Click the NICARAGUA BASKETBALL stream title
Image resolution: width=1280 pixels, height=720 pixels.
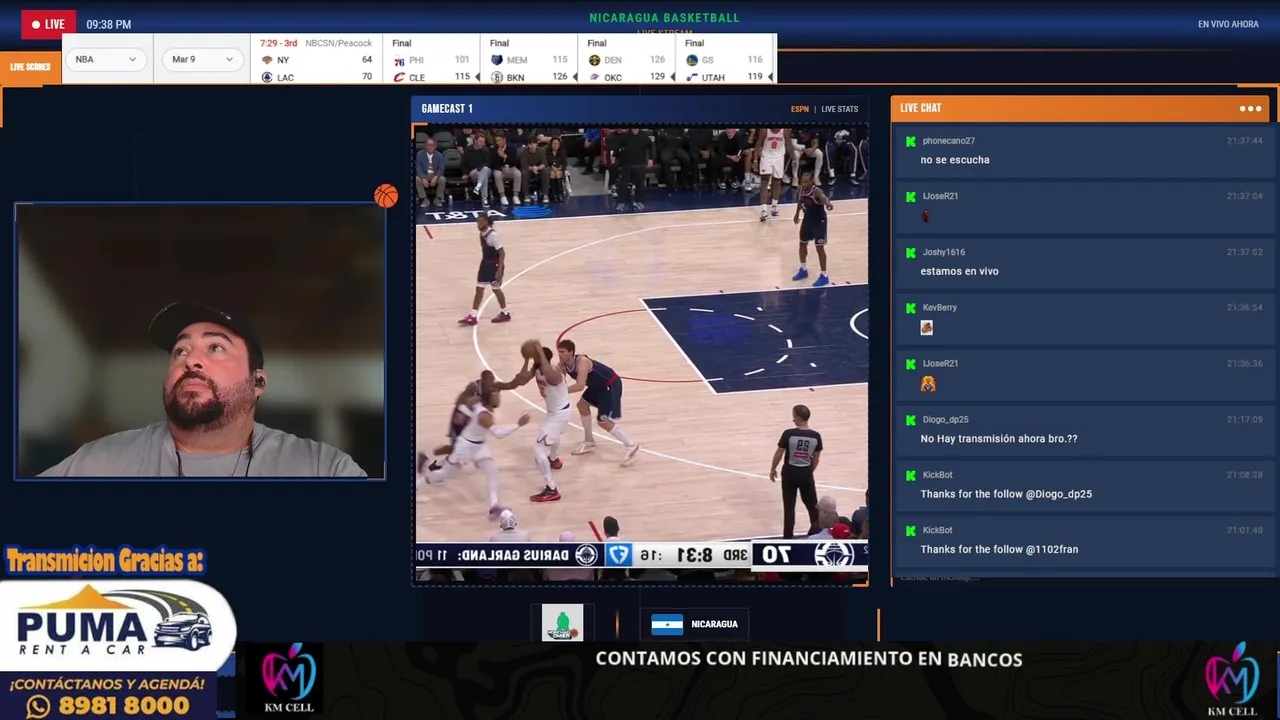(x=664, y=18)
